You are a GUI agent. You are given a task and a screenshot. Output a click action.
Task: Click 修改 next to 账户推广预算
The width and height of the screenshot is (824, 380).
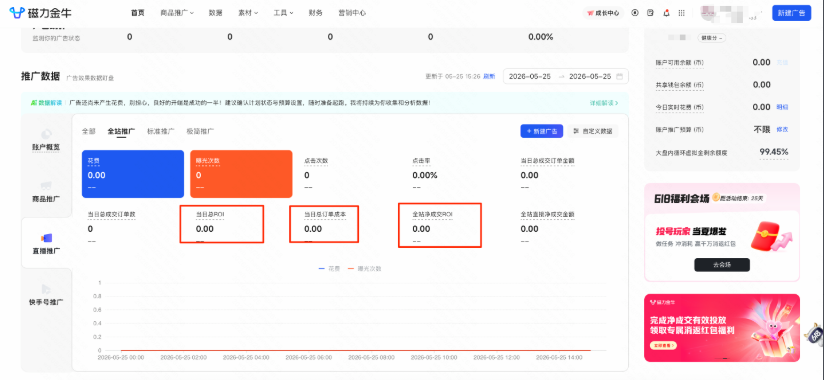(782, 129)
